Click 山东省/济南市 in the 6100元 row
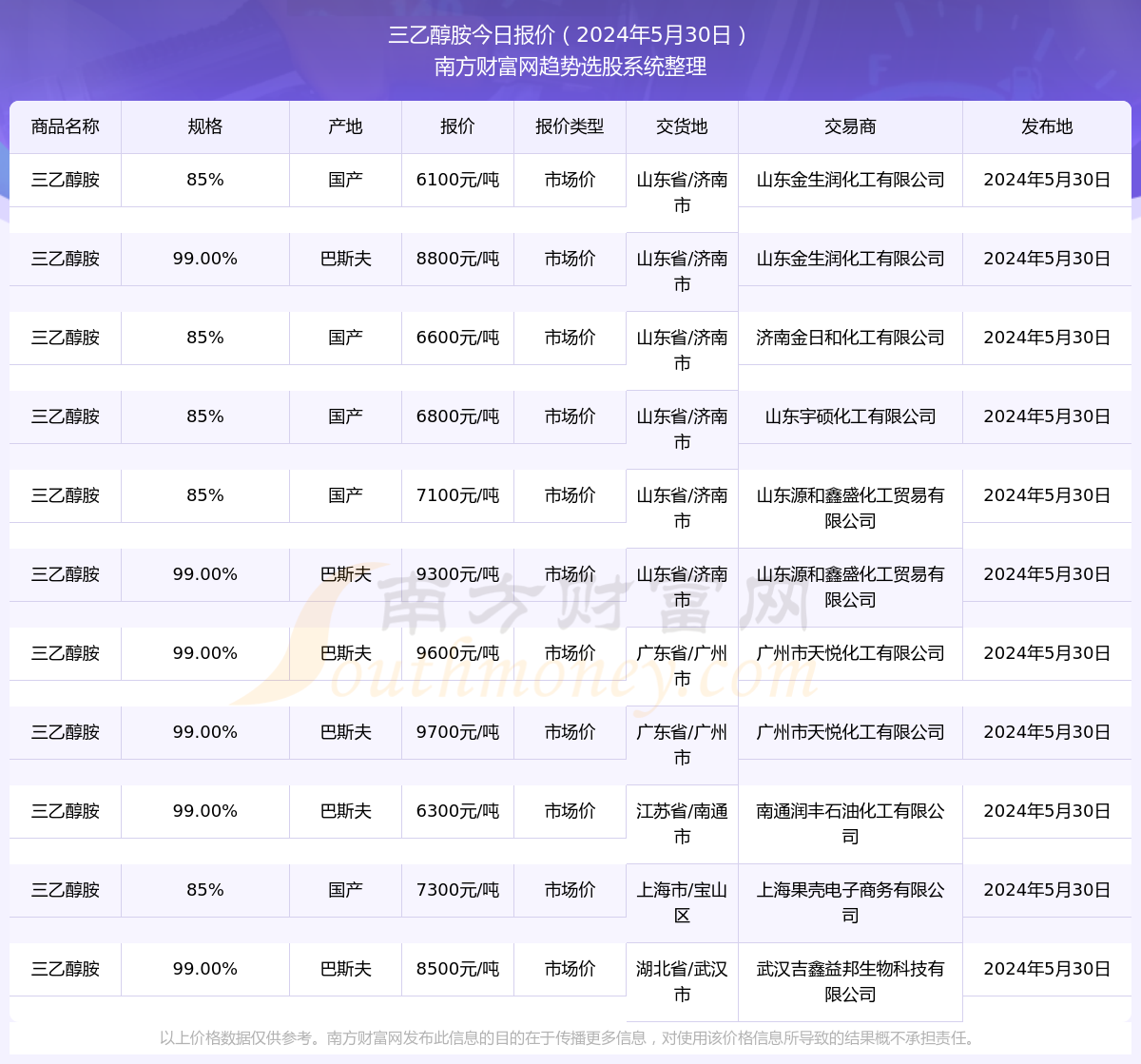The height and width of the screenshot is (1064, 1141). 682,192
